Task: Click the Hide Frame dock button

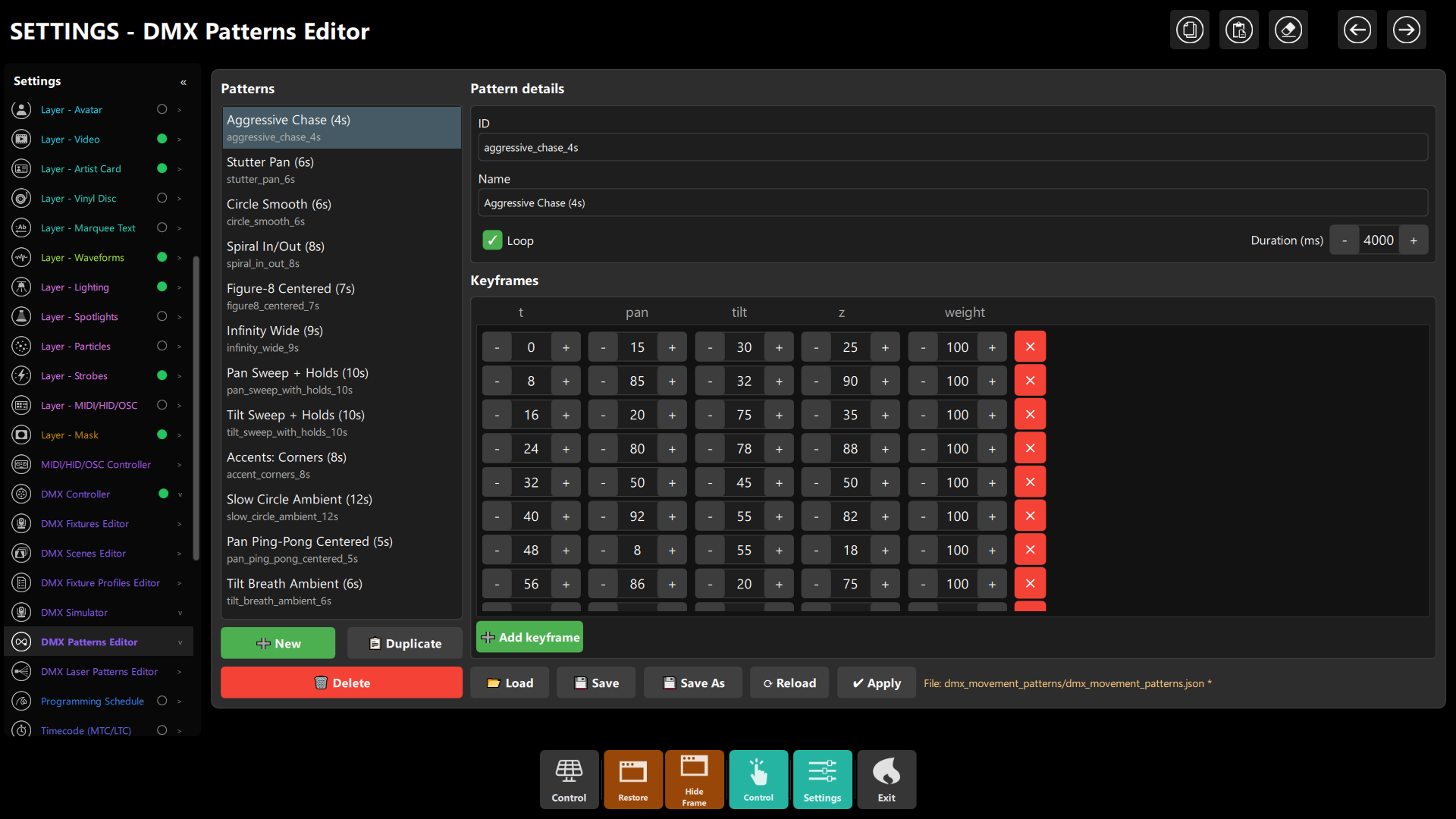Action: 694,780
